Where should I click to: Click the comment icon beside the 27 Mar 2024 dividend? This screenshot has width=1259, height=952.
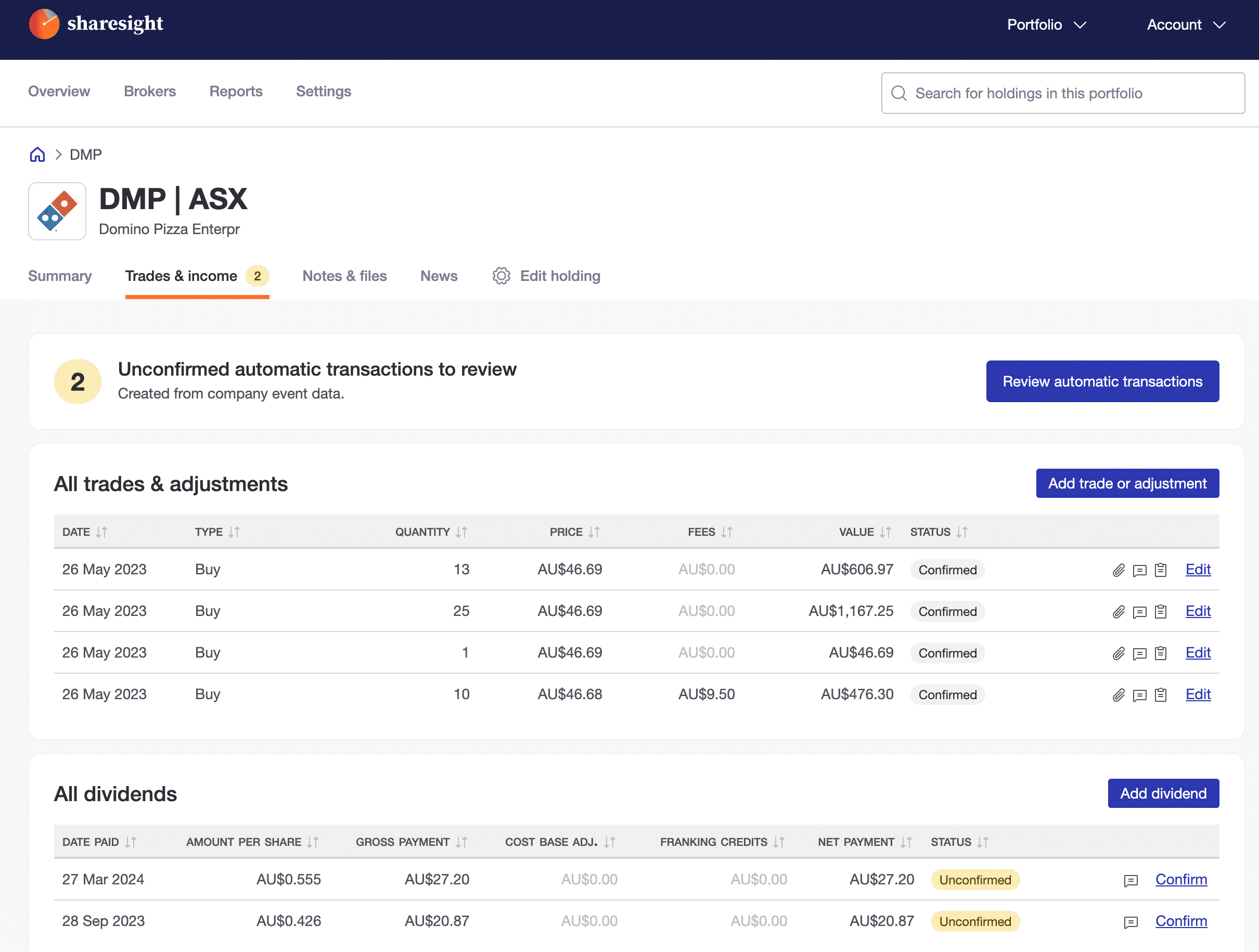1130,880
